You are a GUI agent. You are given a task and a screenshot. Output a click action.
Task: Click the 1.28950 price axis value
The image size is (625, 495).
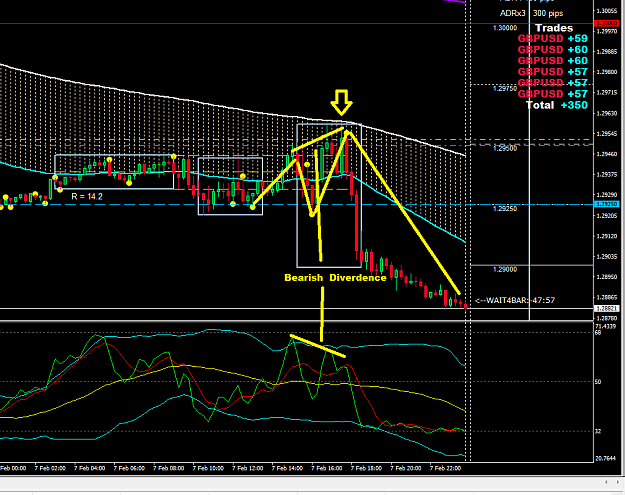[607, 277]
